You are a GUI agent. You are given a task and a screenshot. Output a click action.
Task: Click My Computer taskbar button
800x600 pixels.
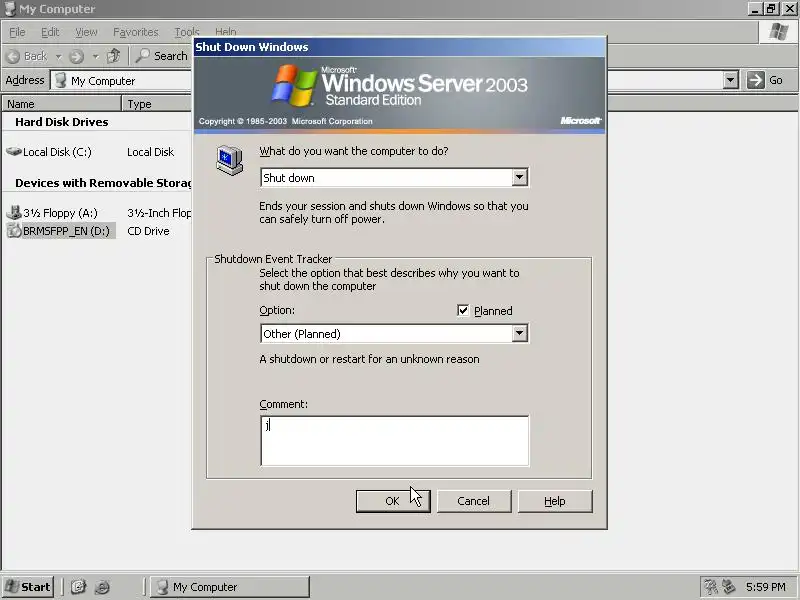[230, 587]
